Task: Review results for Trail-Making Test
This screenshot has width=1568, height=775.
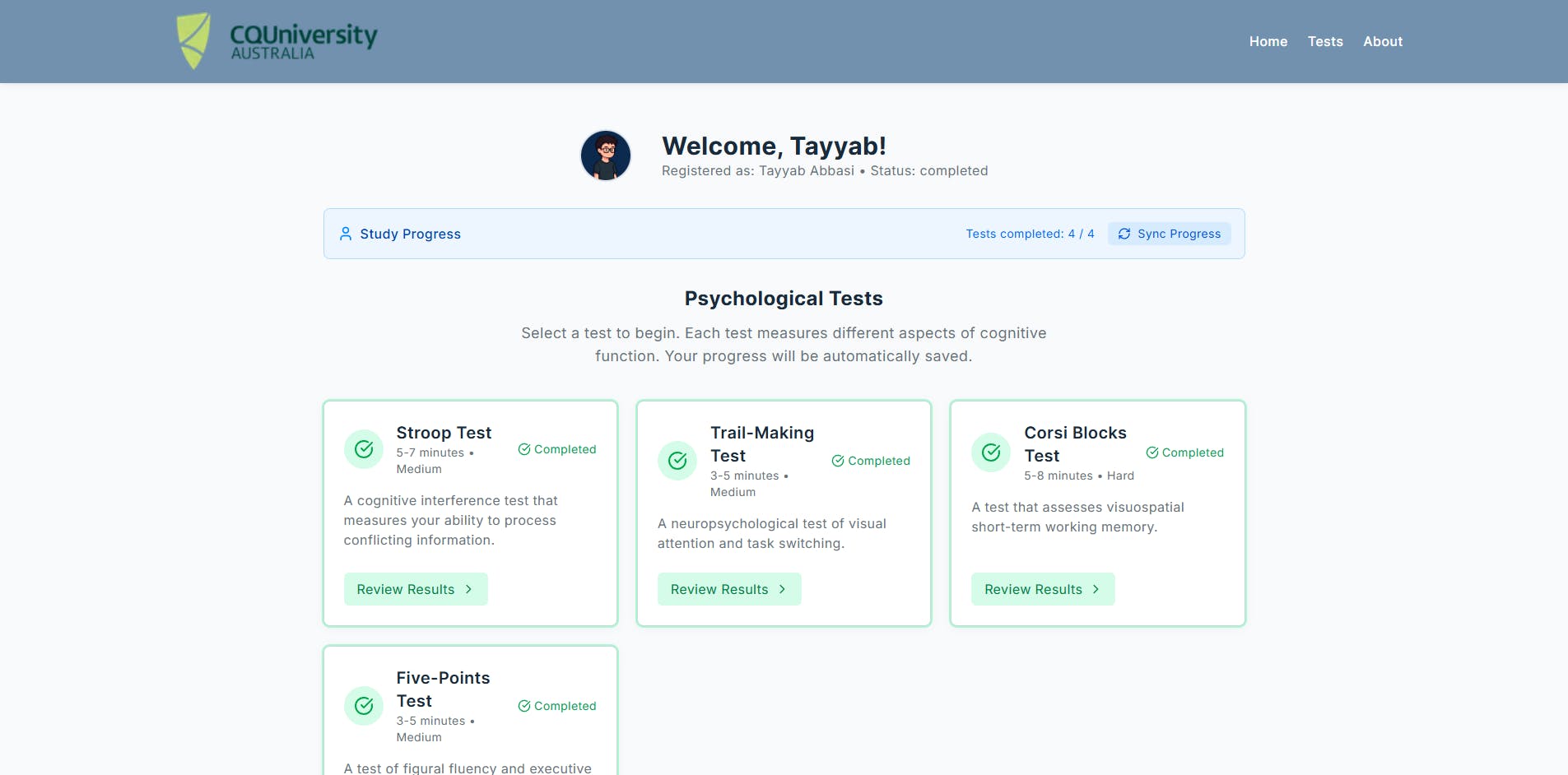Action: [729, 589]
